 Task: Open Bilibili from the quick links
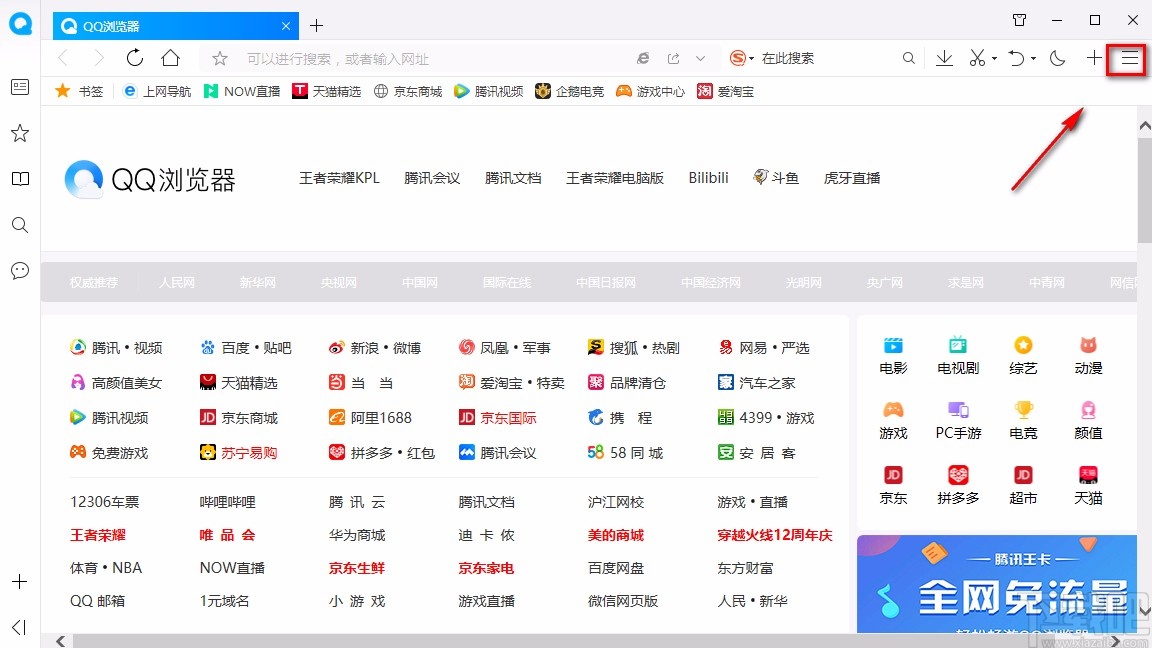click(x=708, y=177)
